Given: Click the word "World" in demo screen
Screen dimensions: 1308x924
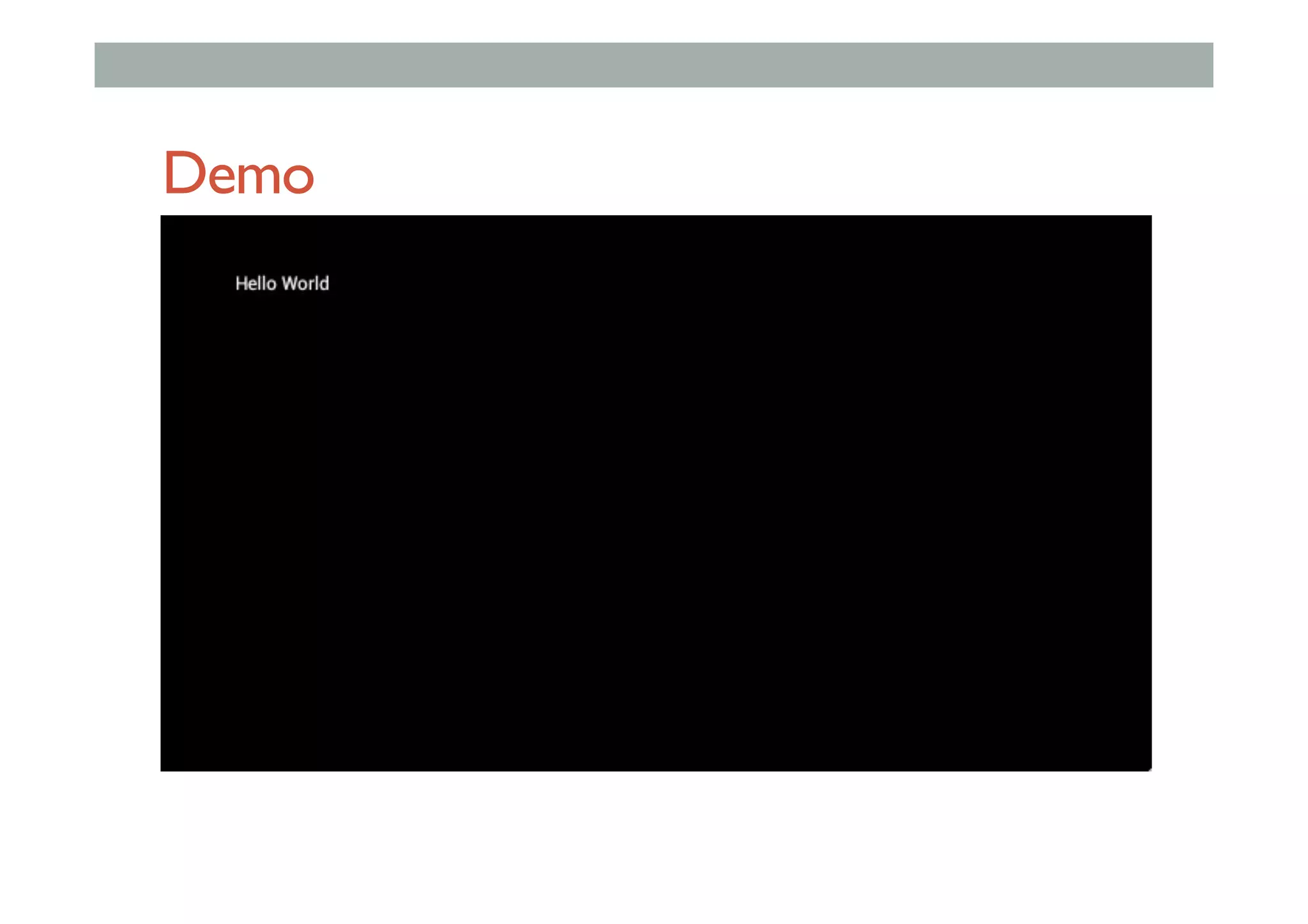Looking at the screenshot, I should [x=305, y=284].
